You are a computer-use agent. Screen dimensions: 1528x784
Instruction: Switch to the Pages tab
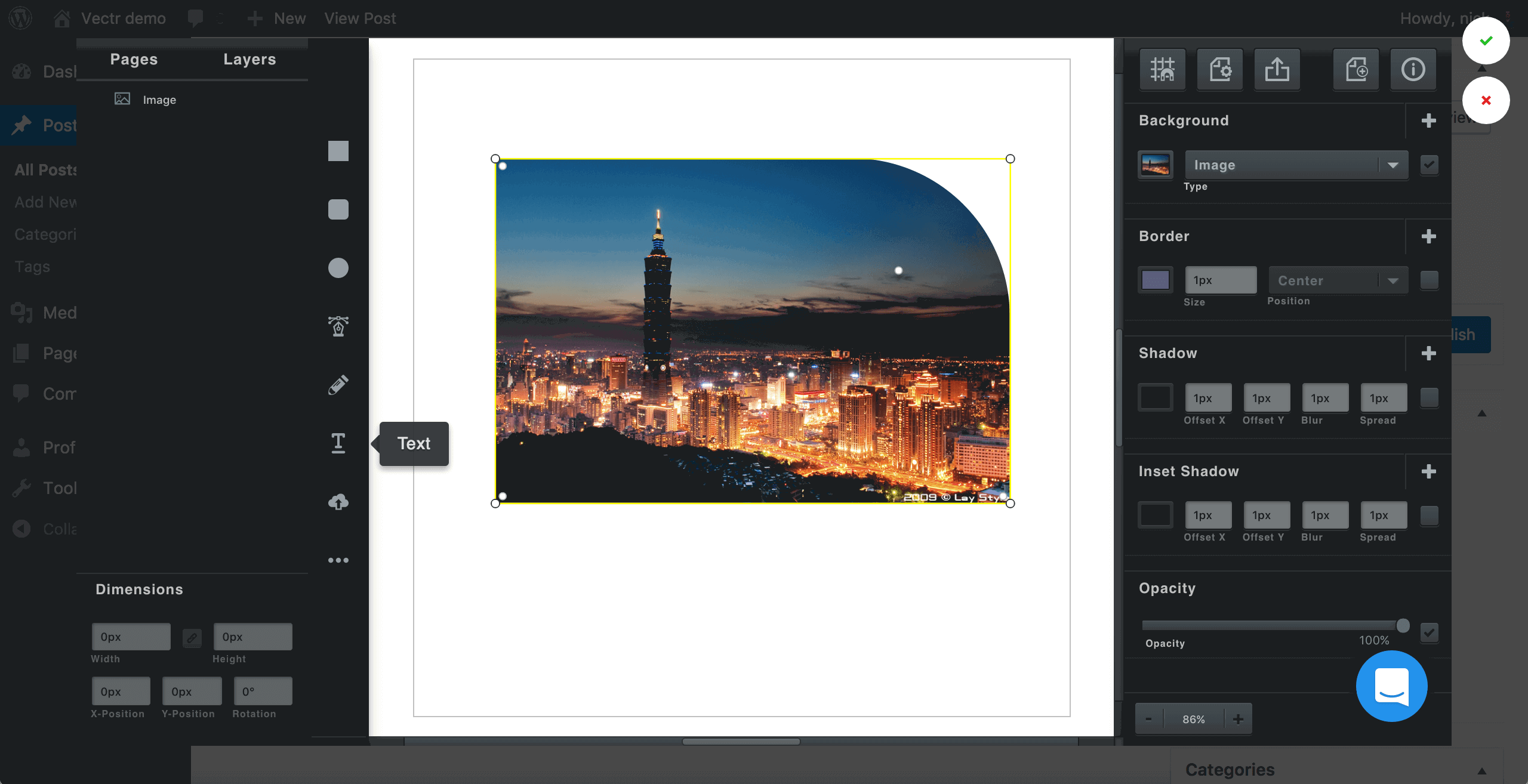[134, 59]
